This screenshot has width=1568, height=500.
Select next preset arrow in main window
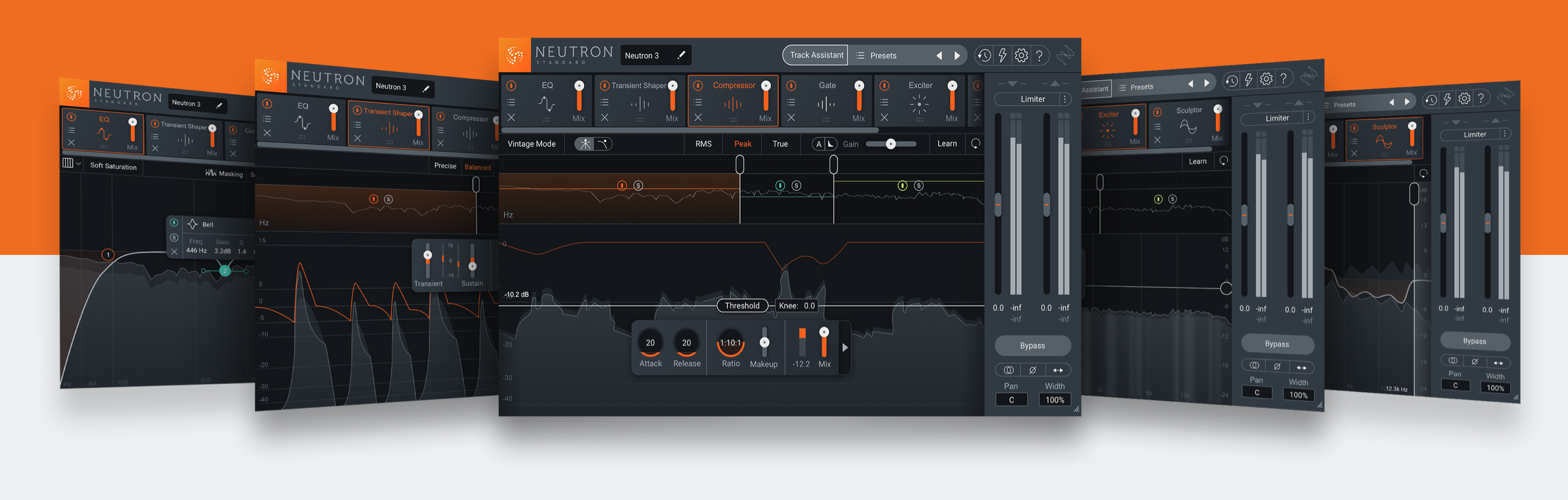point(957,56)
